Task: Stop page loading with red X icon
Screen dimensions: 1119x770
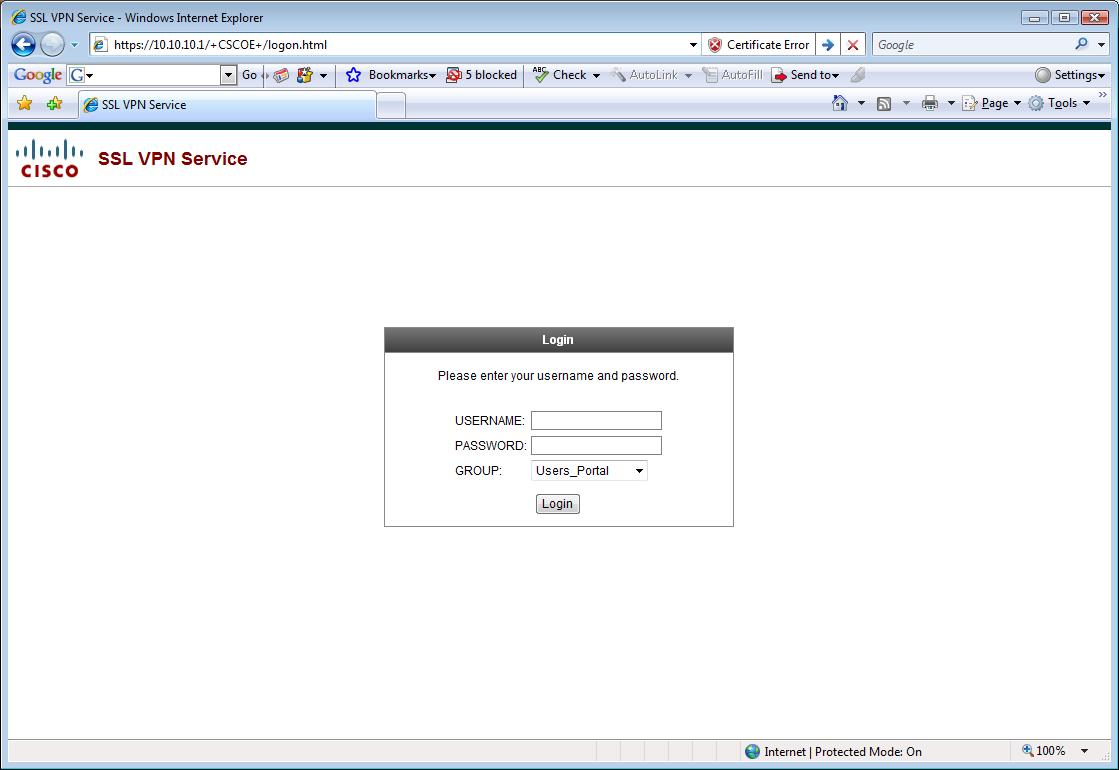Action: pos(853,44)
